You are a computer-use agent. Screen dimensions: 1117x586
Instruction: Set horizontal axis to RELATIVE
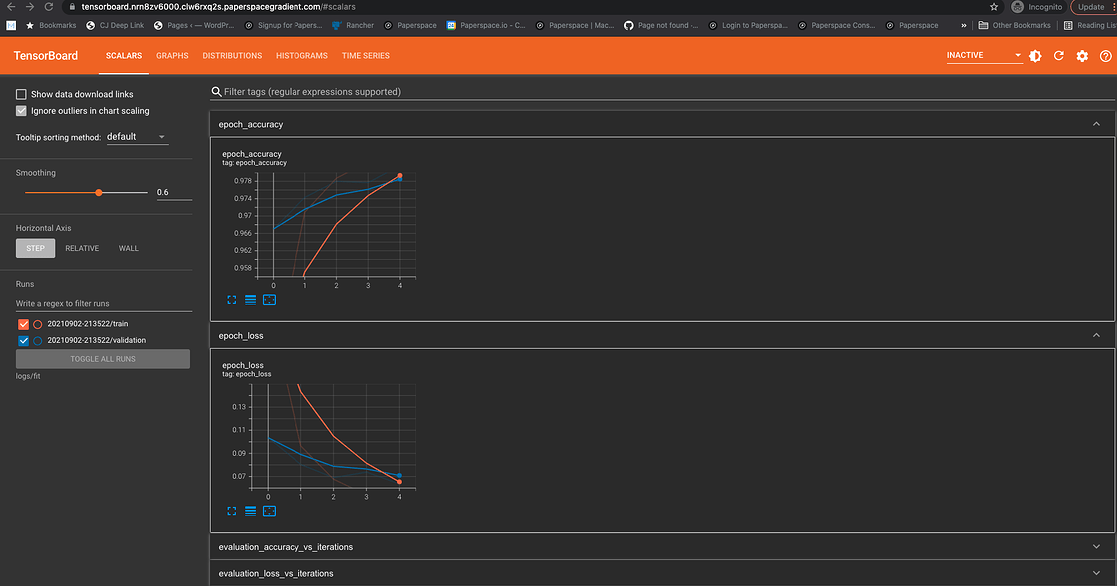(82, 248)
